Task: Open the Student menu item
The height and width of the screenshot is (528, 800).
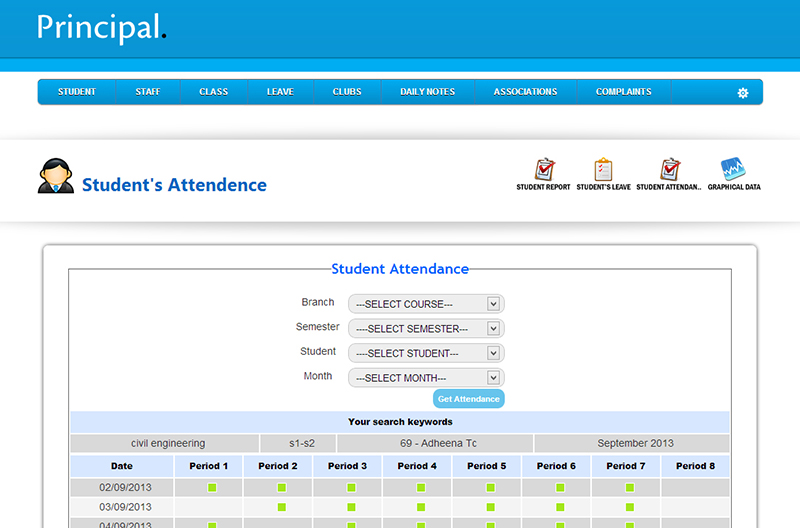Action: [77, 92]
